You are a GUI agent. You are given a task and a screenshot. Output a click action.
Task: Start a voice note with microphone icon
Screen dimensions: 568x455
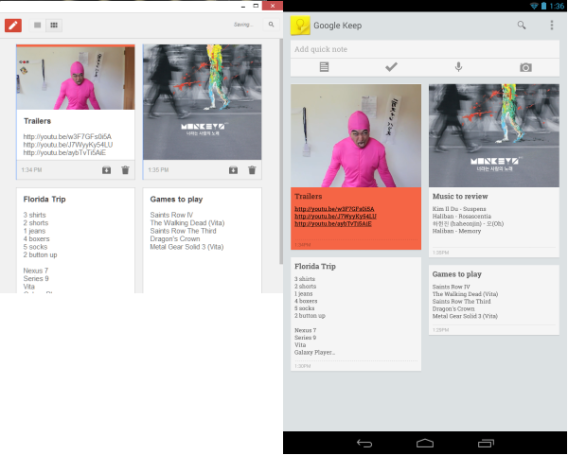[459, 67]
